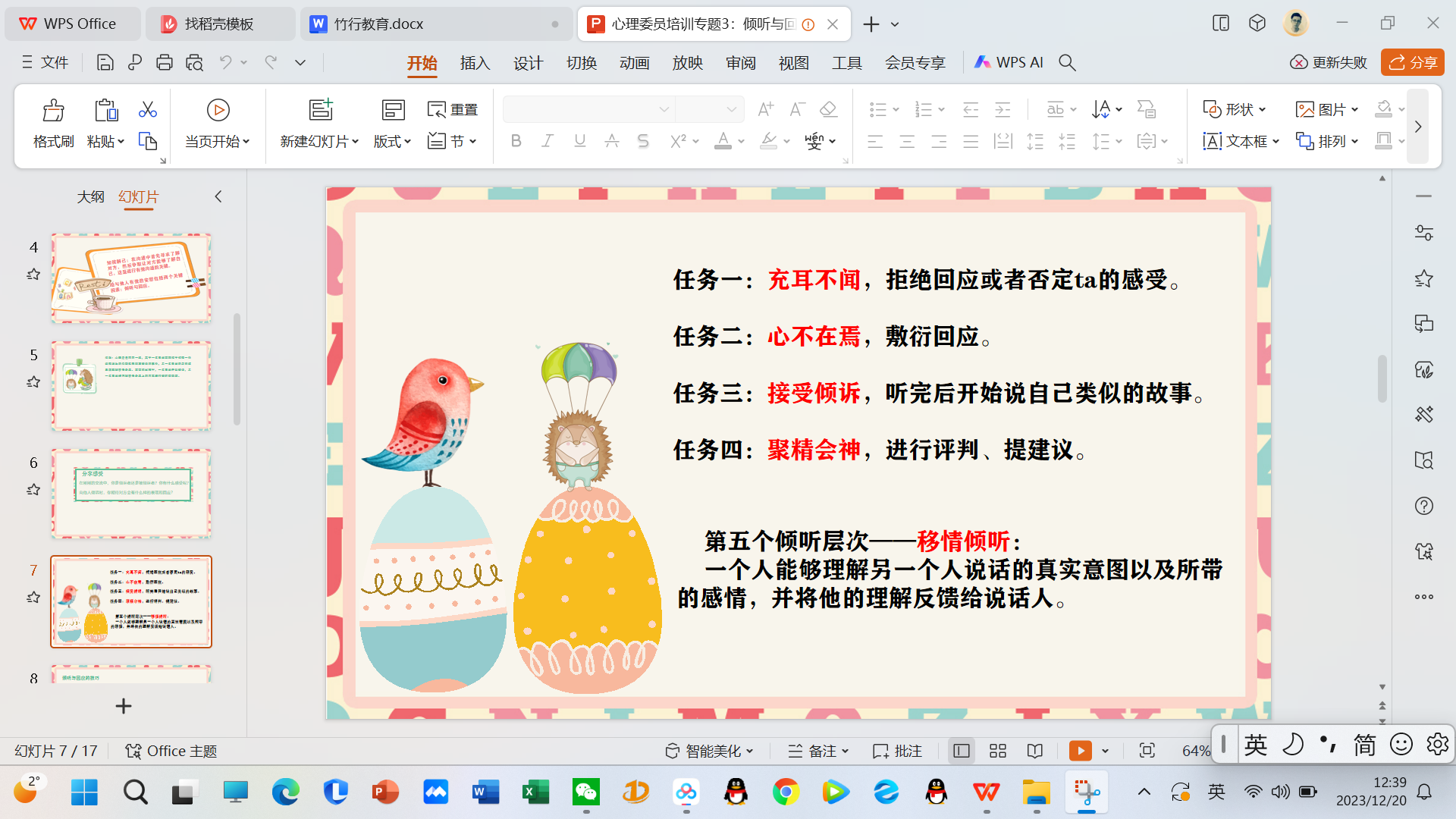Click the Smart Beautify button
This screenshot has height=819, width=1456.
coord(709,751)
